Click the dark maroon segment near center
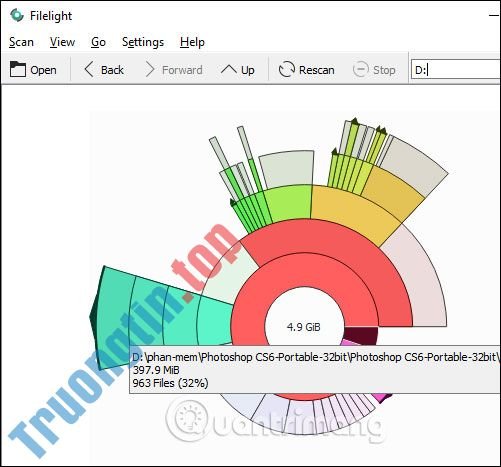This screenshot has height=467, width=501. (x=362, y=335)
